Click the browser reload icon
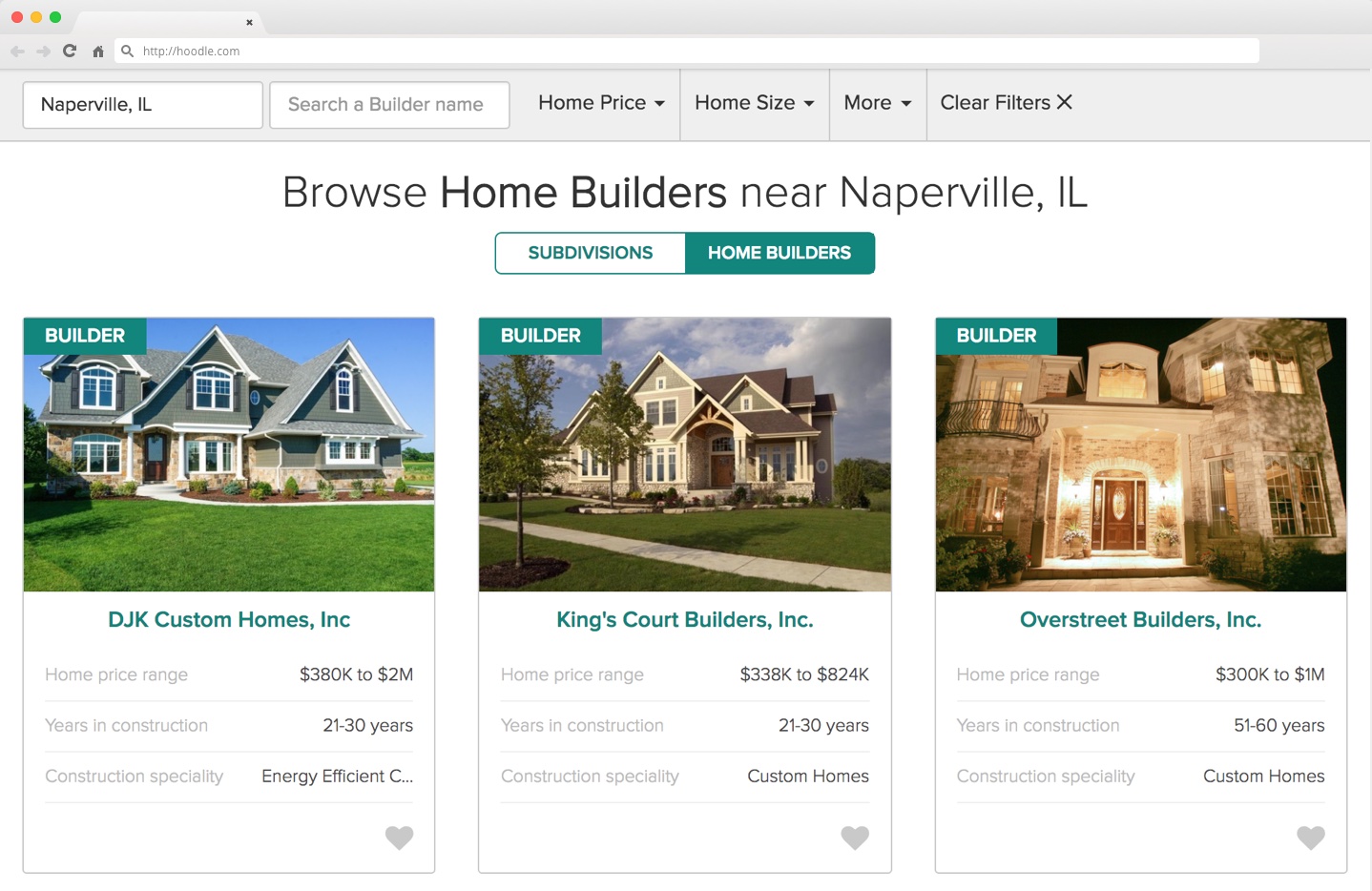 [70, 52]
